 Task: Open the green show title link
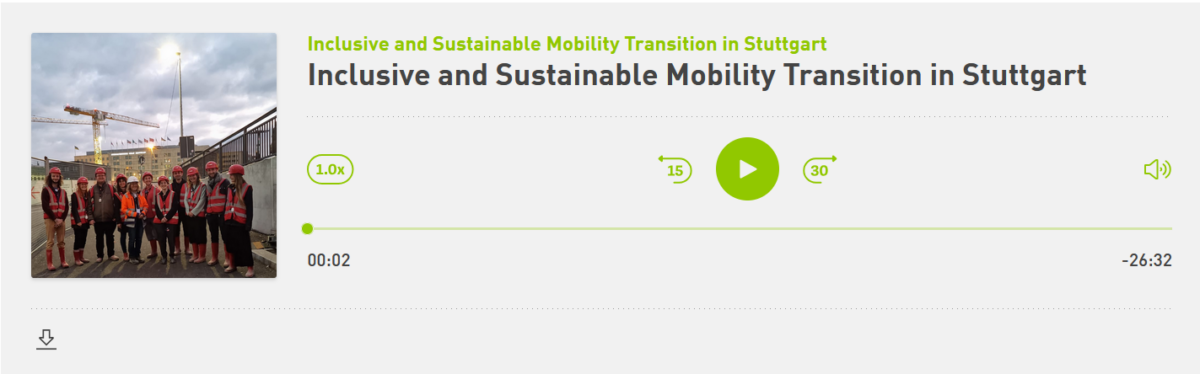click(567, 44)
